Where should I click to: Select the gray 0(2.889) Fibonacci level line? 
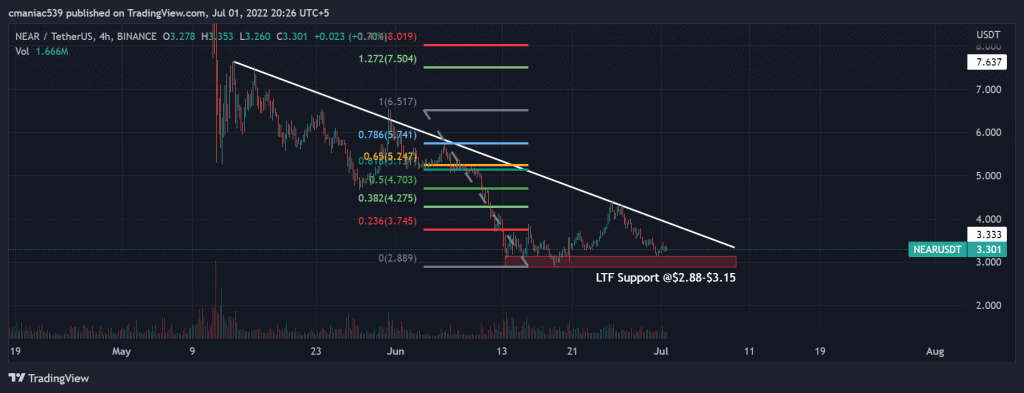475,266
